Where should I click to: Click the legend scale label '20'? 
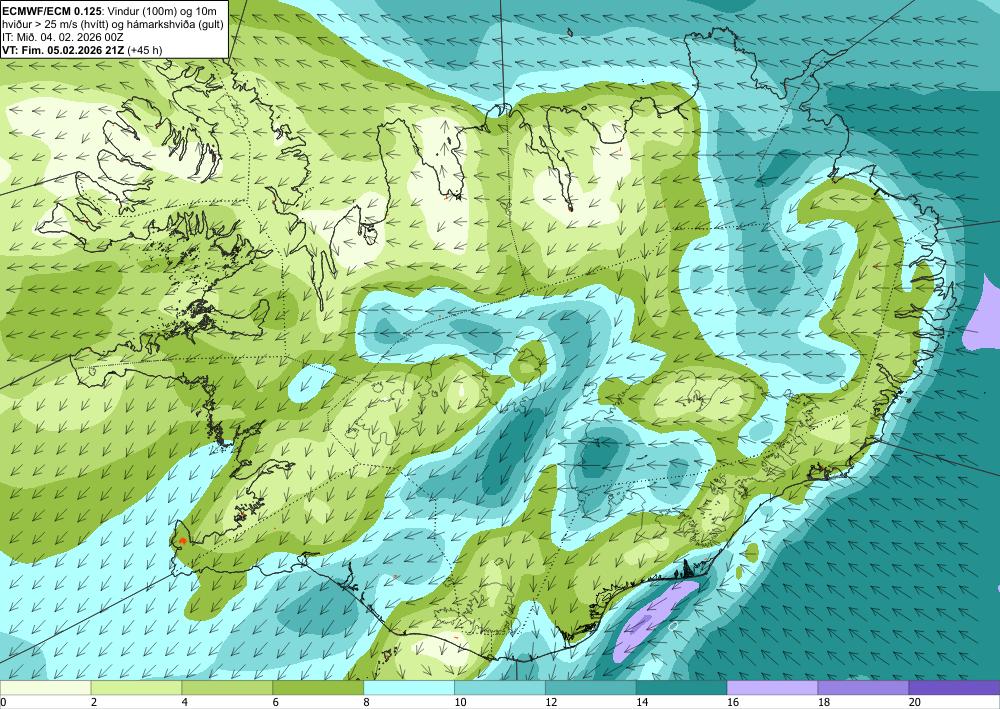pos(915,703)
